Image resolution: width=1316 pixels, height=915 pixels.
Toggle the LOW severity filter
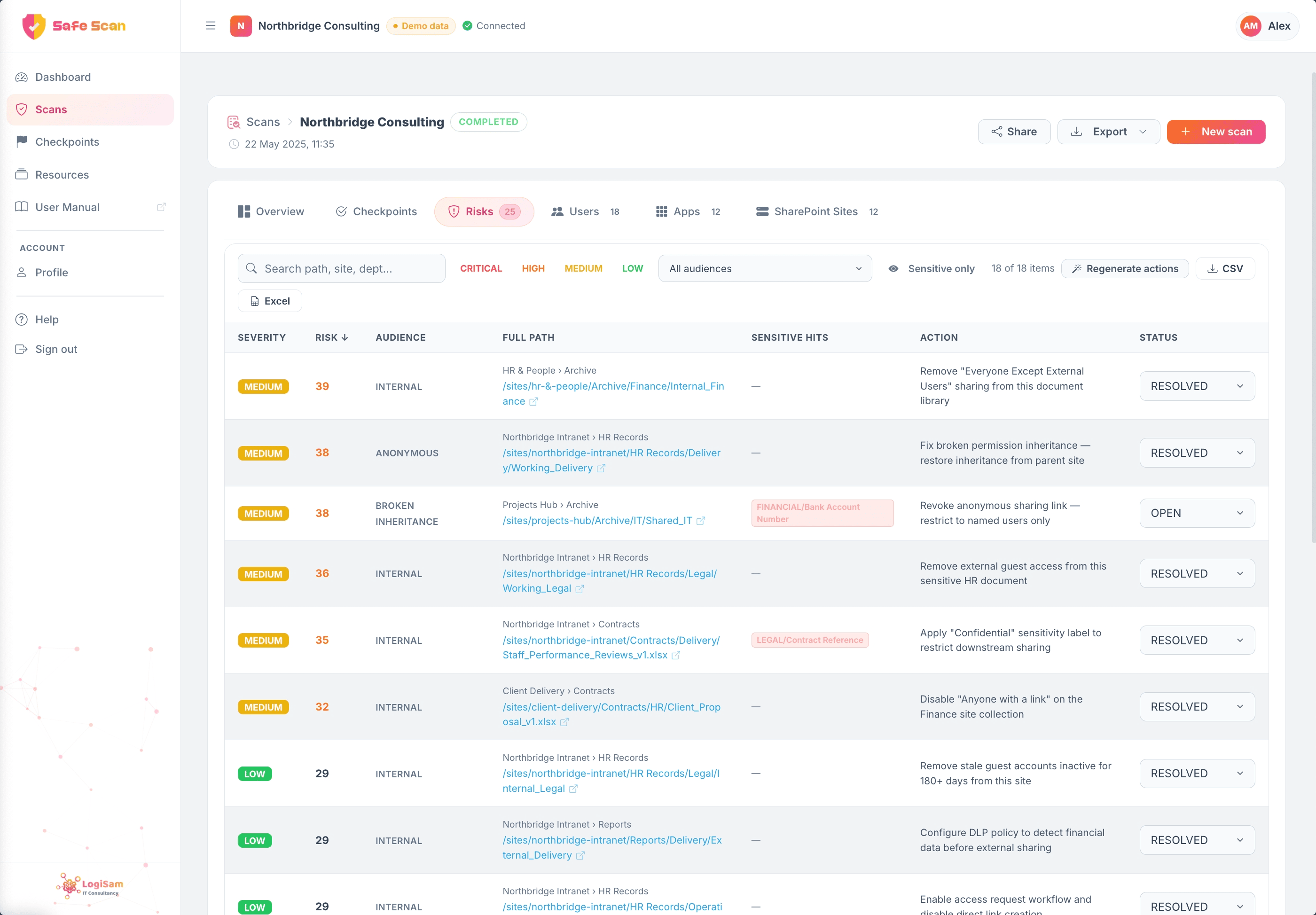point(633,269)
